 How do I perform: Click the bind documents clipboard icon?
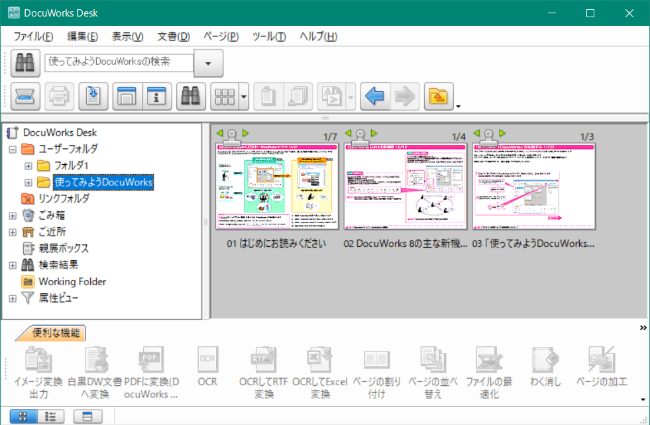[268, 96]
